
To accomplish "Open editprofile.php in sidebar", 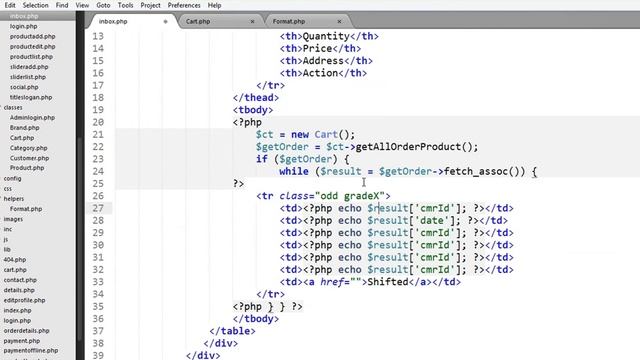I will point(24,300).
